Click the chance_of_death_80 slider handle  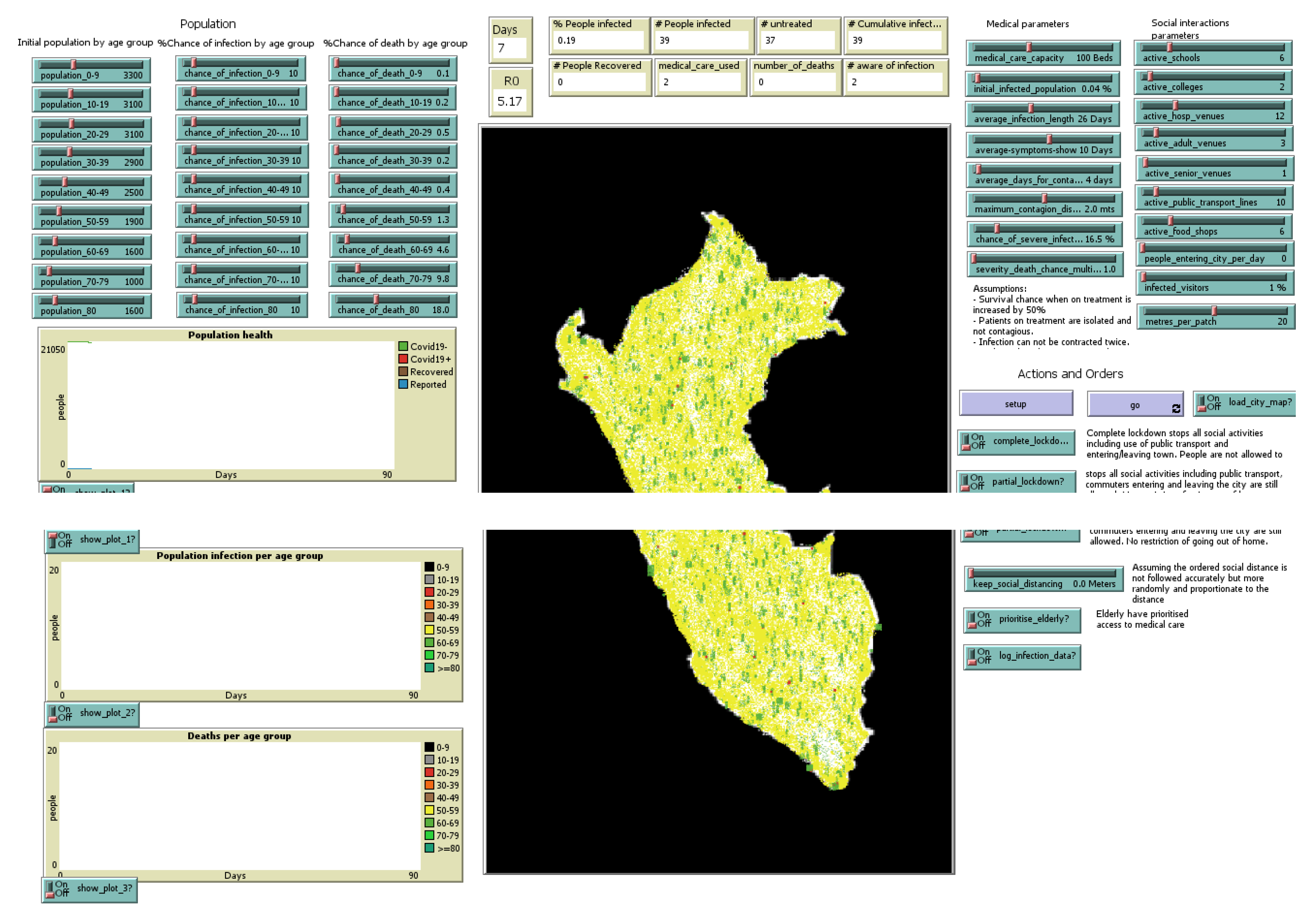(x=376, y=299)
